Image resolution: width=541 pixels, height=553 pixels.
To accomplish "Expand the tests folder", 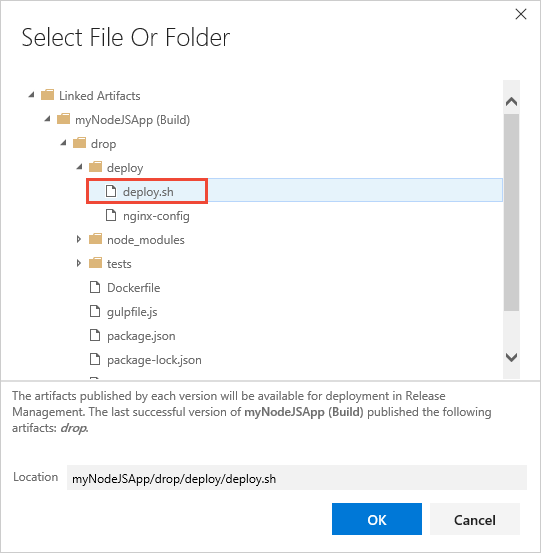I will point(79,263).
